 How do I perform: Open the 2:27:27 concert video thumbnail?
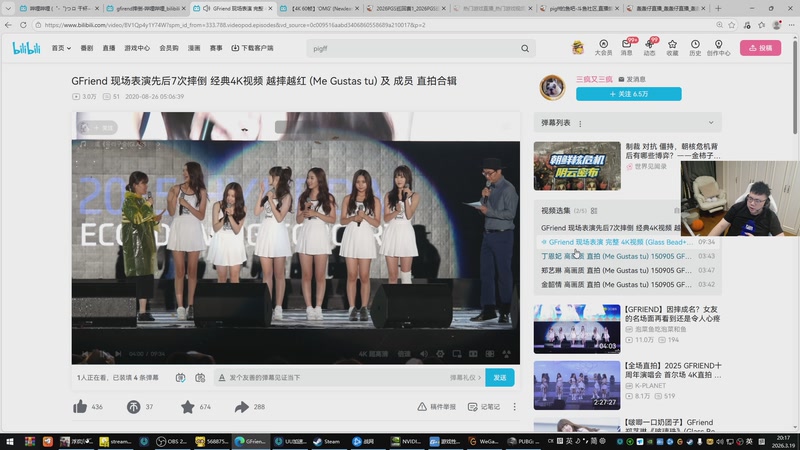pos(577,385)
